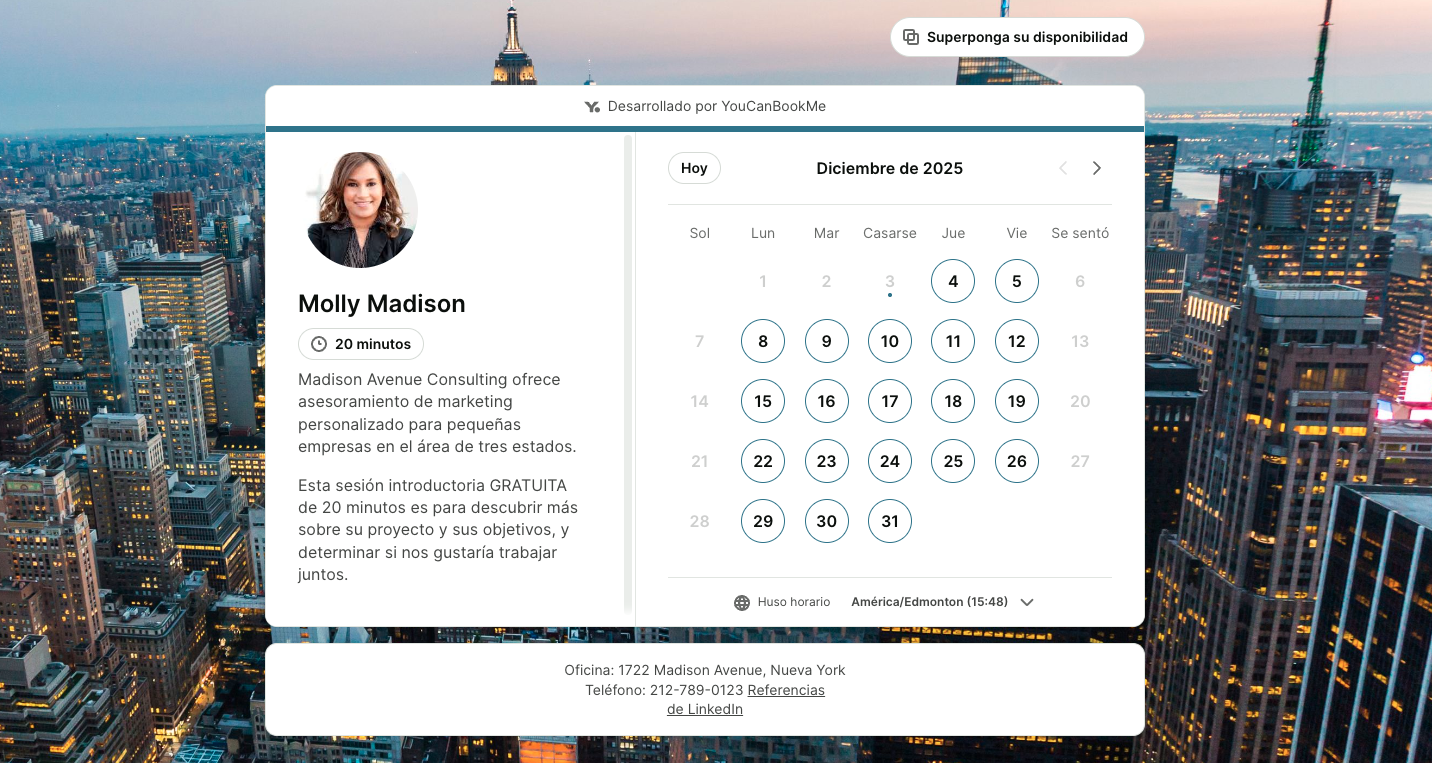Click the 20 minutos duration pill
Image resolution: width=1432 pixels, height=763 pixels.
(x=361, y=343)
